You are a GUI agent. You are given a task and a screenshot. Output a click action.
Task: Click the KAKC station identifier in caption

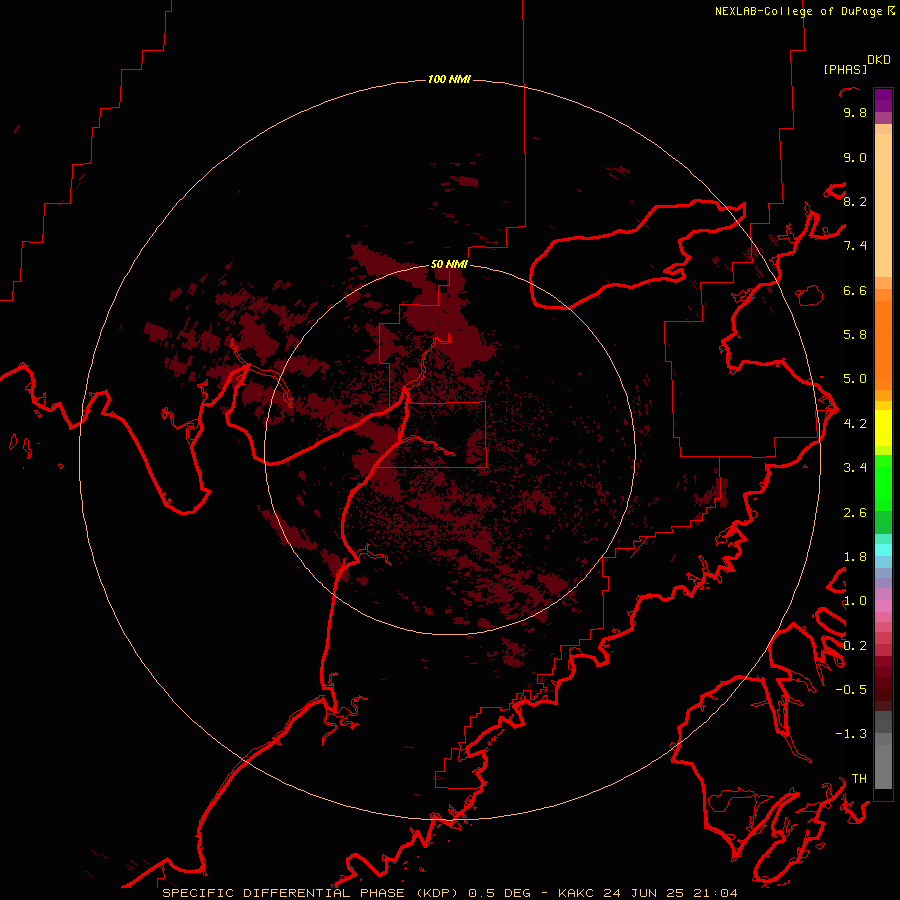click(x=578, y=893)
